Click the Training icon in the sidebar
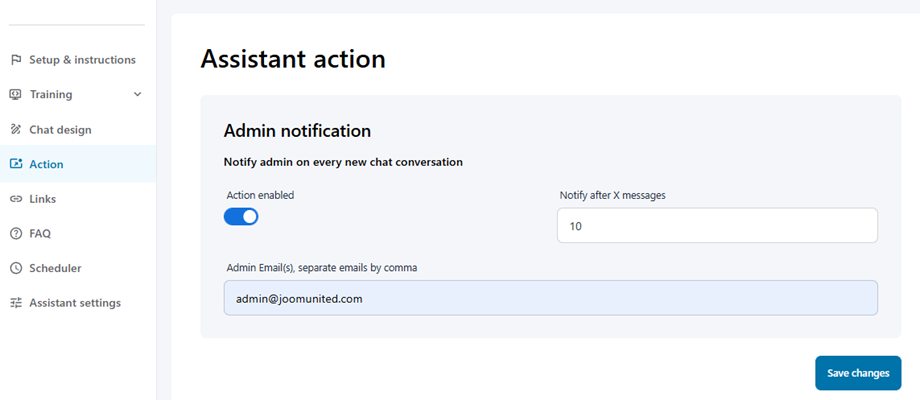 click(16, 95)
